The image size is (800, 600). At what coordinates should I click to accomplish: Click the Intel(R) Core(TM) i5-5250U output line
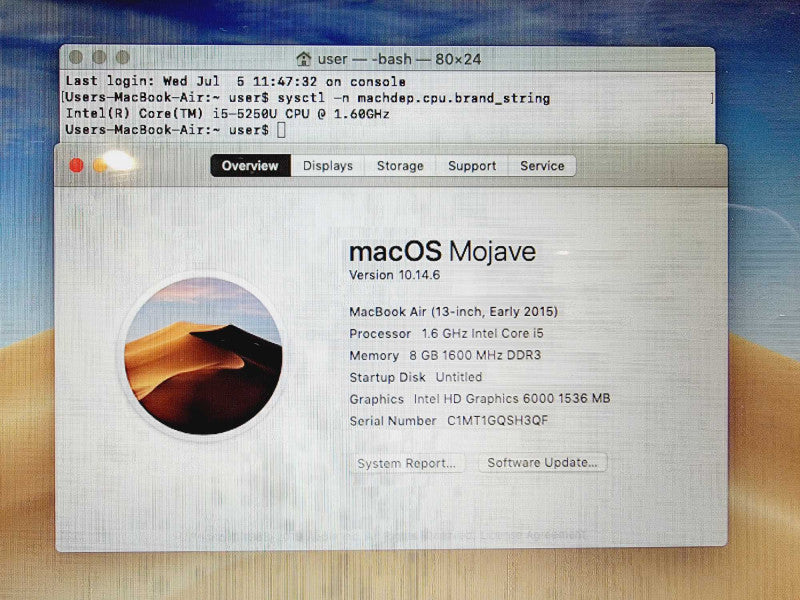click(228, 114)
